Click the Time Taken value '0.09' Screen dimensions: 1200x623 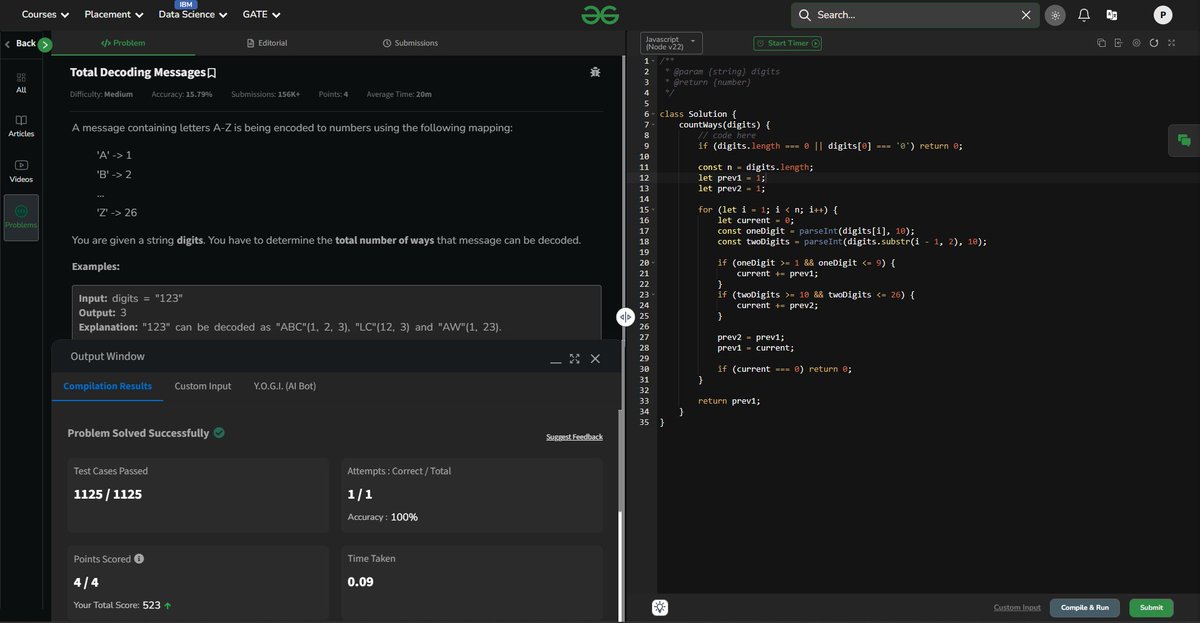(360, 581)
